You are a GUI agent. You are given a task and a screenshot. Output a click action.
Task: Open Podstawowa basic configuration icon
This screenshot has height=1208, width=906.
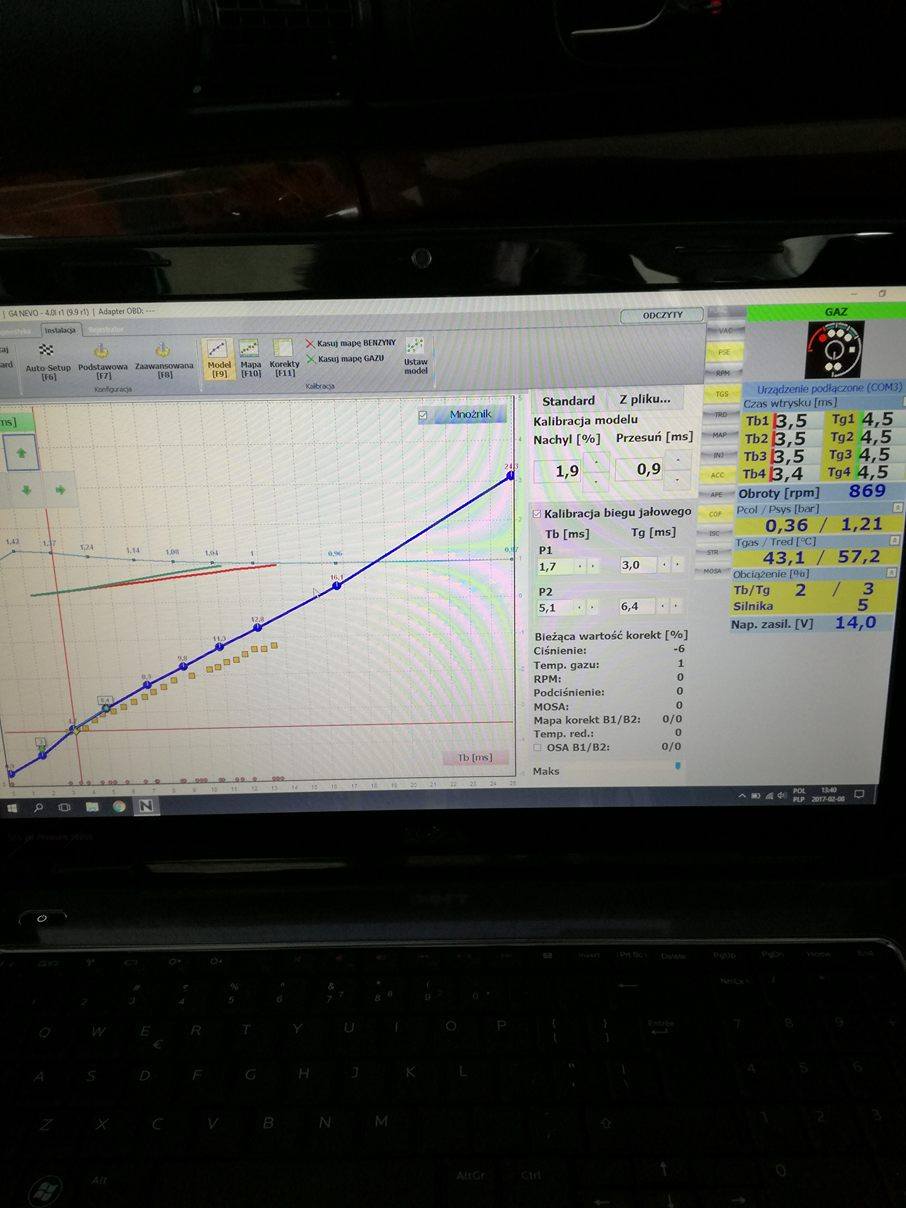[x=101, y=357]
